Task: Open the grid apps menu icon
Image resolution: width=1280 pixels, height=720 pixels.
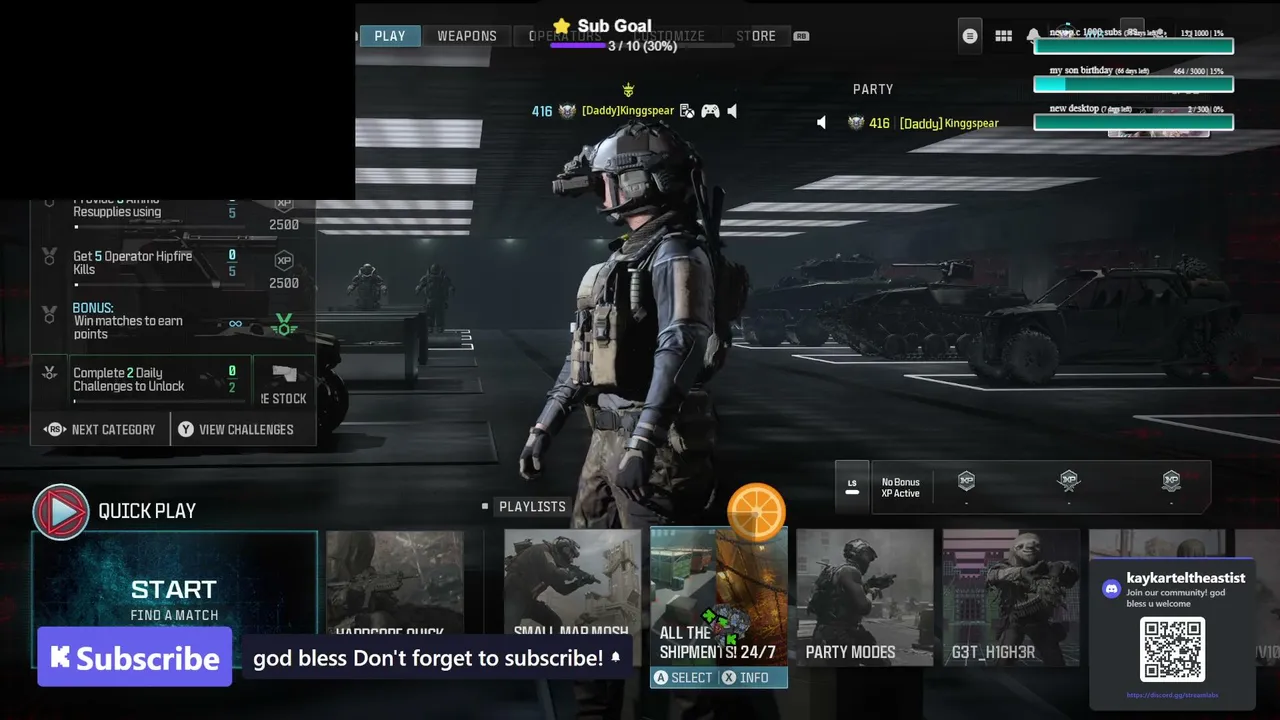Action: point(1004,36)
